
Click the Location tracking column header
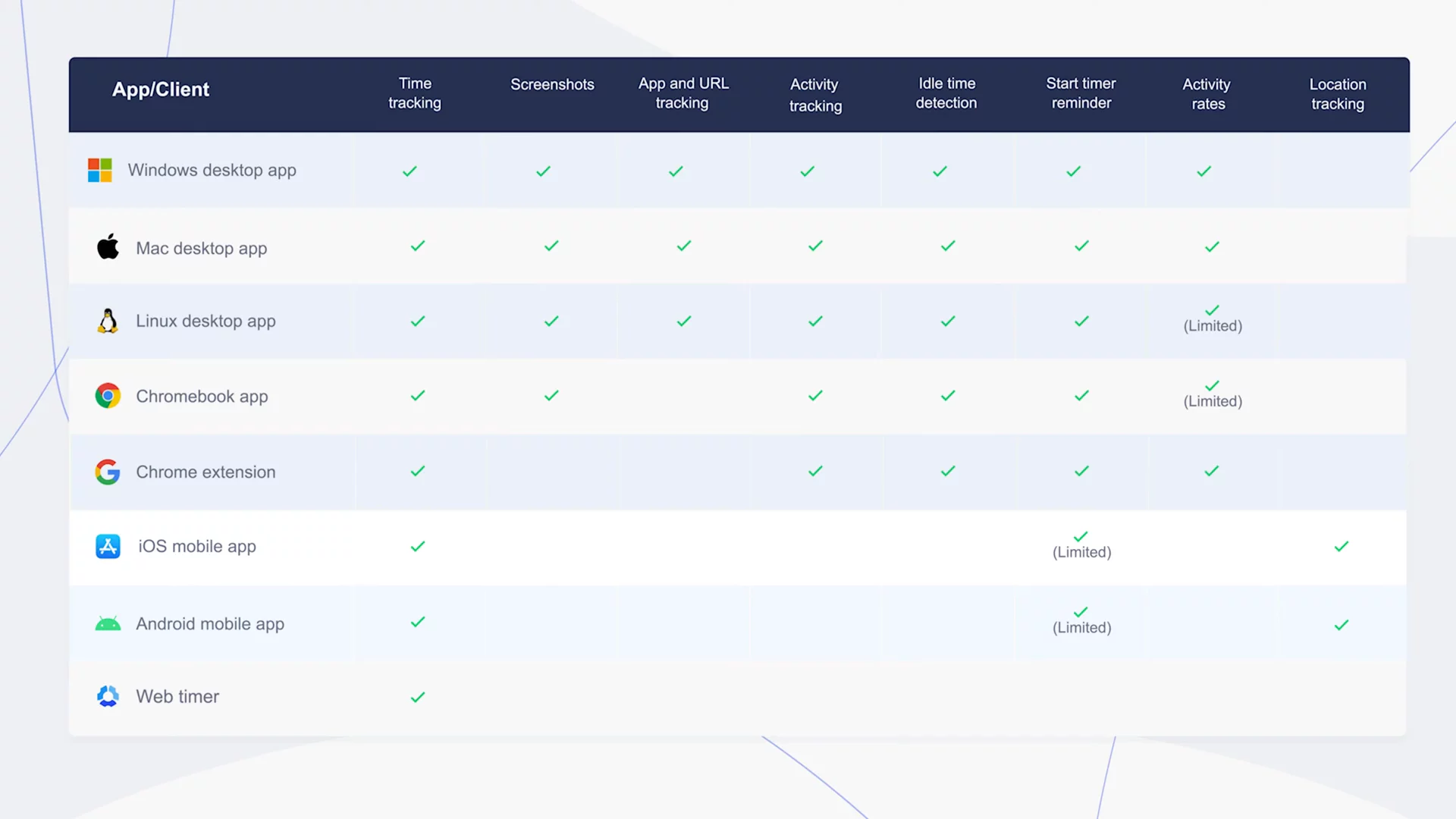pyautogui.click(x=1338, y=94)
